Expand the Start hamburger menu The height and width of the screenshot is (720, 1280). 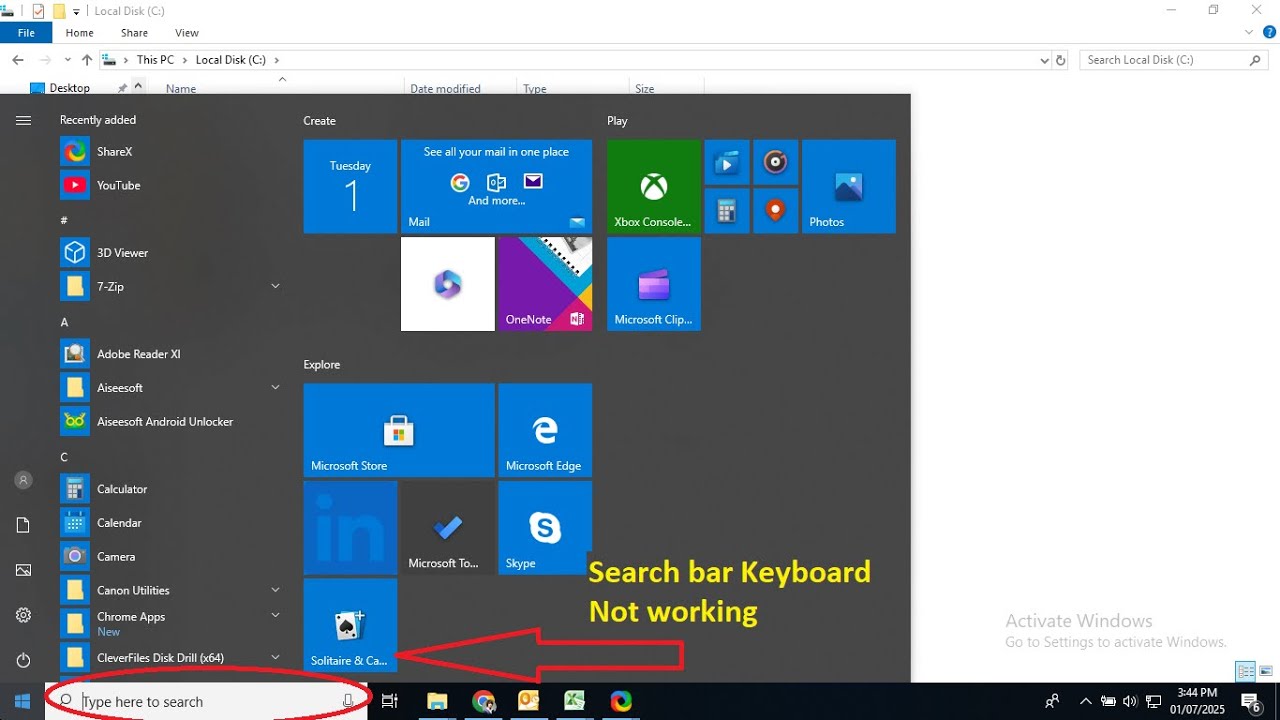(x=23, y=120)
